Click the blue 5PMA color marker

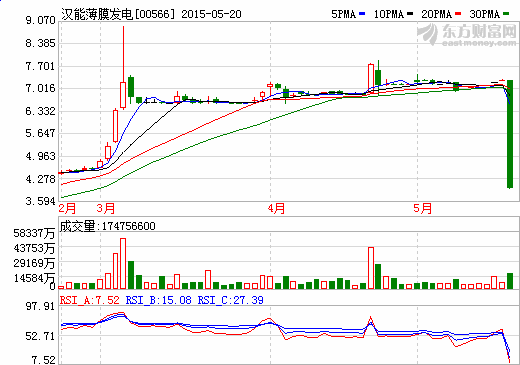coord(362,14)
